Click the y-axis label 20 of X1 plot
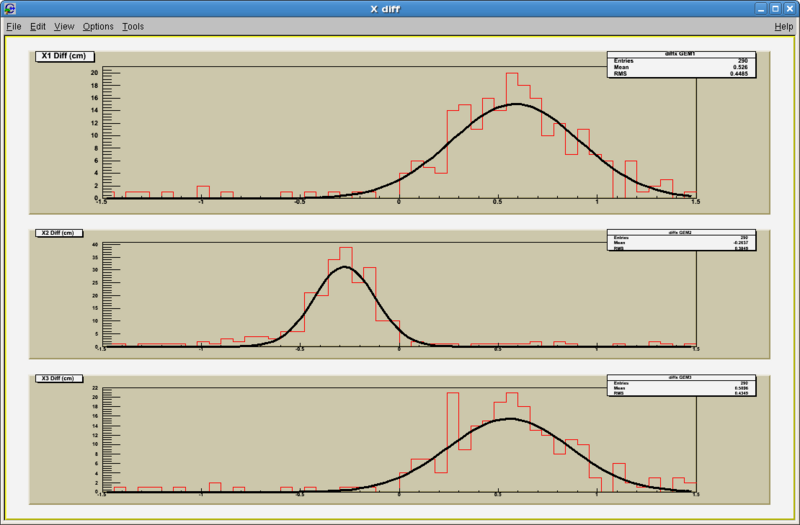Screen dimensions: 800x525 (x=94, y=73)
